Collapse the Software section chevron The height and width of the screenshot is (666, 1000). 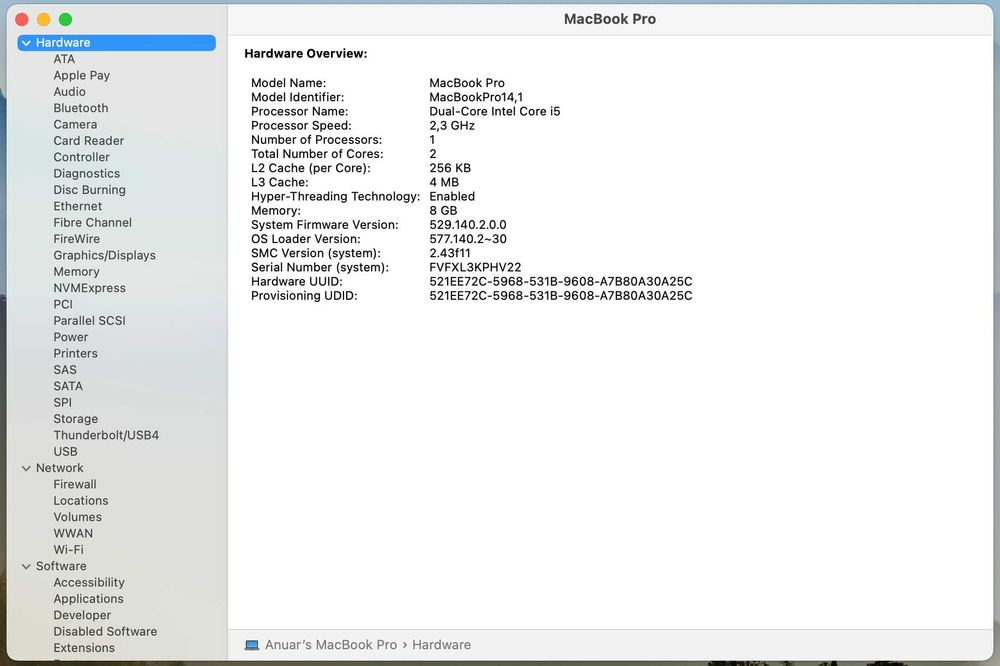pos(26,566)
